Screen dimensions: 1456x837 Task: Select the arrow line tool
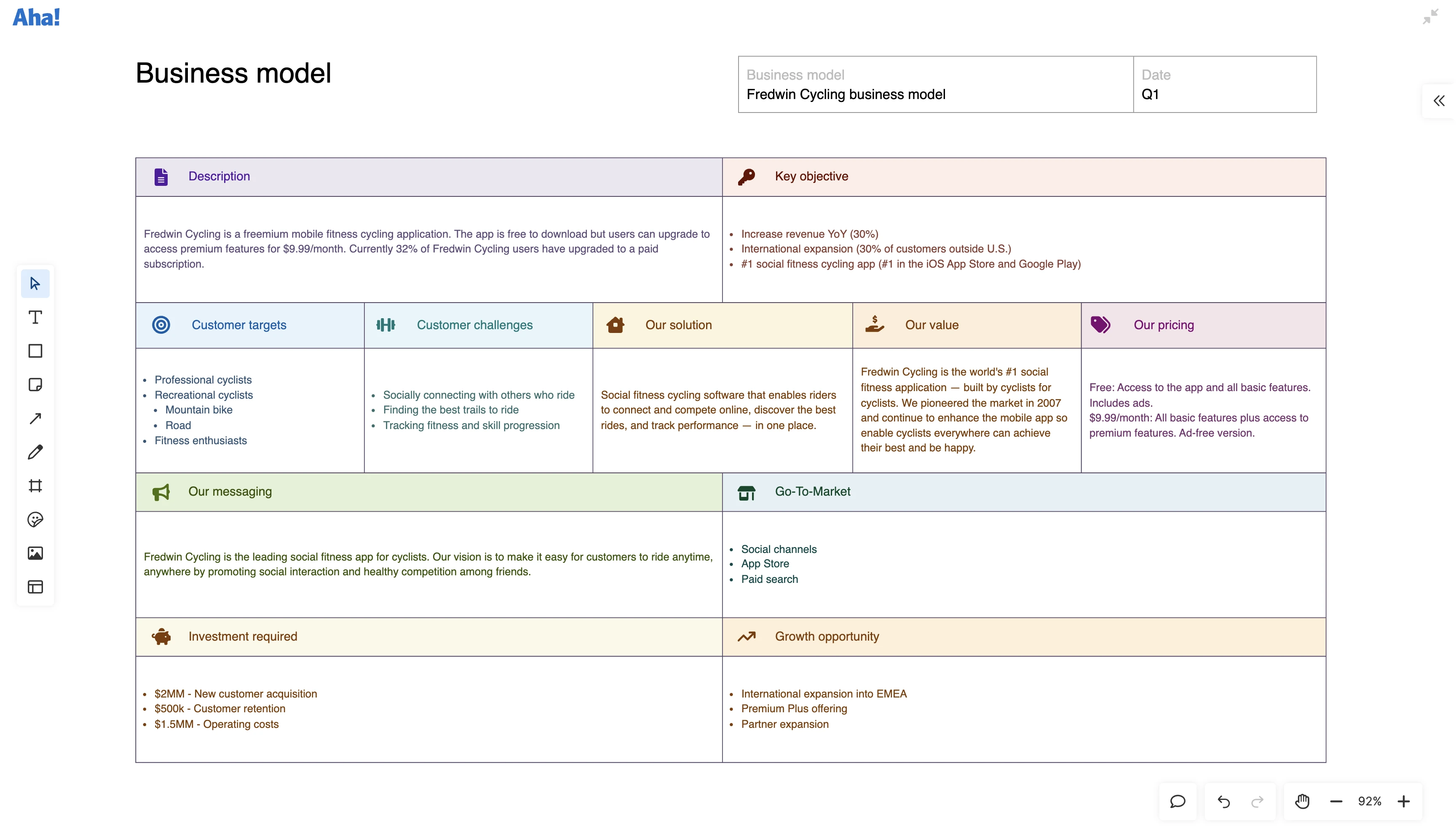coord(35,418)
